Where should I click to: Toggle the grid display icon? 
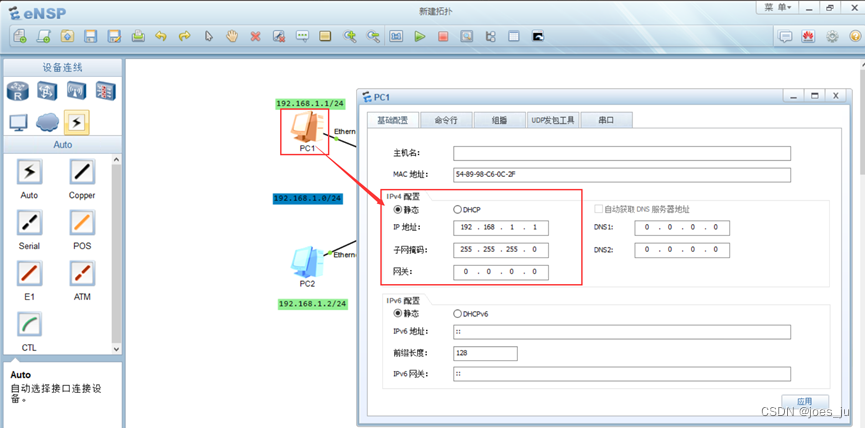514,36
